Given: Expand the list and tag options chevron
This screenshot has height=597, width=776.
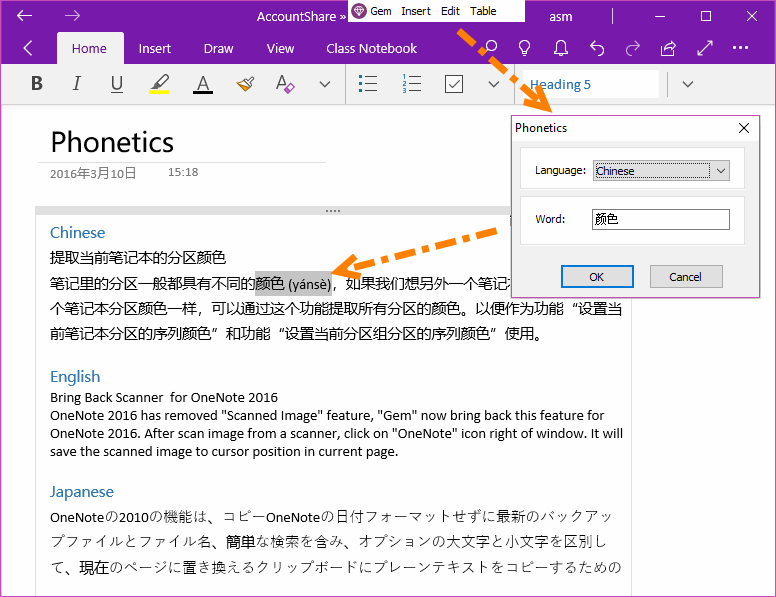Looking at the screenshot, I should [x=493, y=84].
